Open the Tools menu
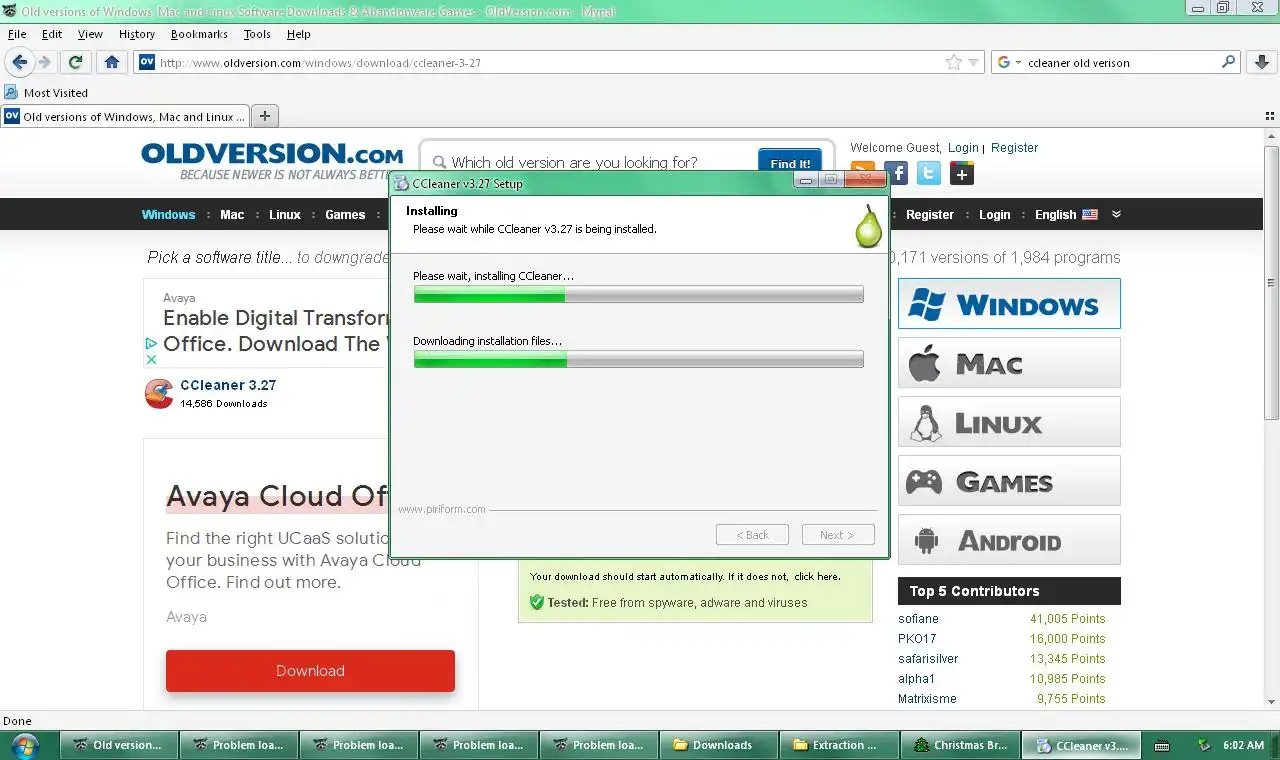The width and height of the screenshot is (1280, 760). (x=257, y=34)
